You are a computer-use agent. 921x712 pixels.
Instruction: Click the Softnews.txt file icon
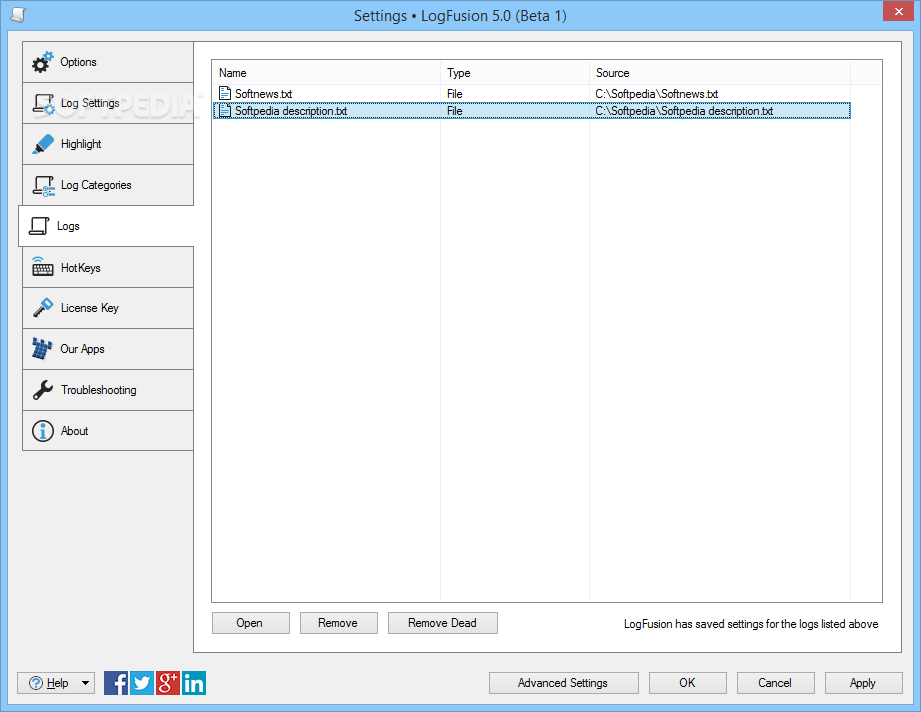coord(225,93)
